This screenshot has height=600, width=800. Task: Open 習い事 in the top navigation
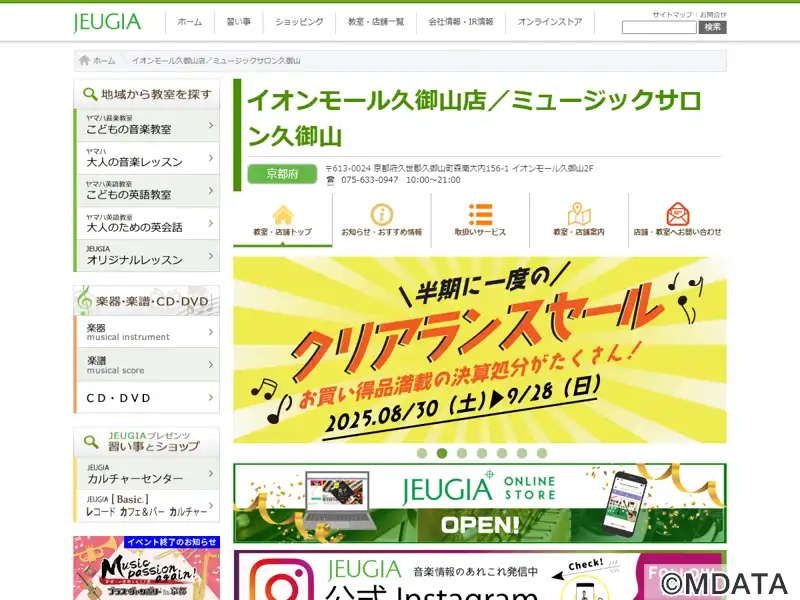[x=239, y=22]
